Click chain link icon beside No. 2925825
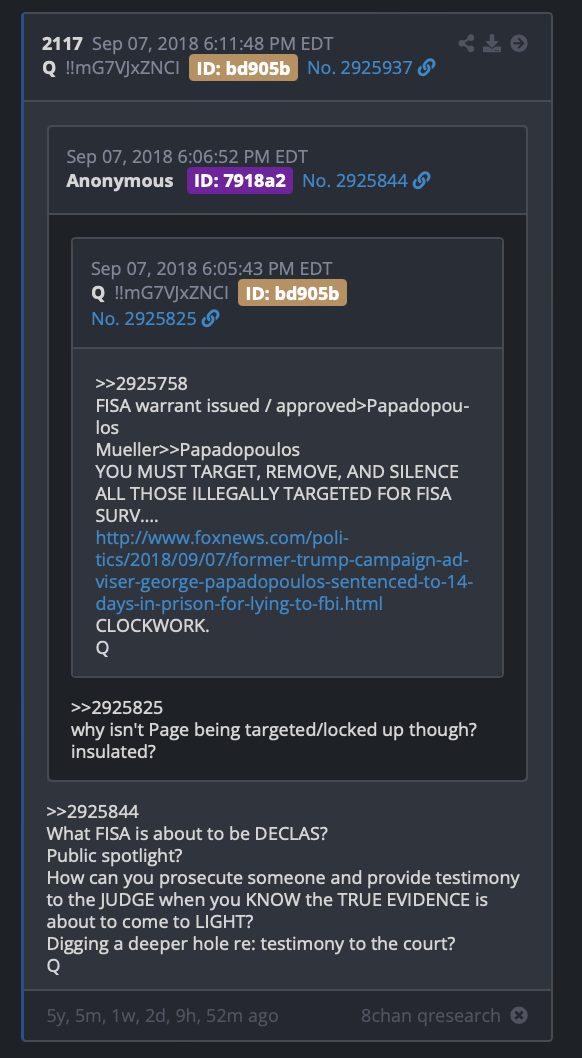582x1058 pixels. click(x=211, y=318)
